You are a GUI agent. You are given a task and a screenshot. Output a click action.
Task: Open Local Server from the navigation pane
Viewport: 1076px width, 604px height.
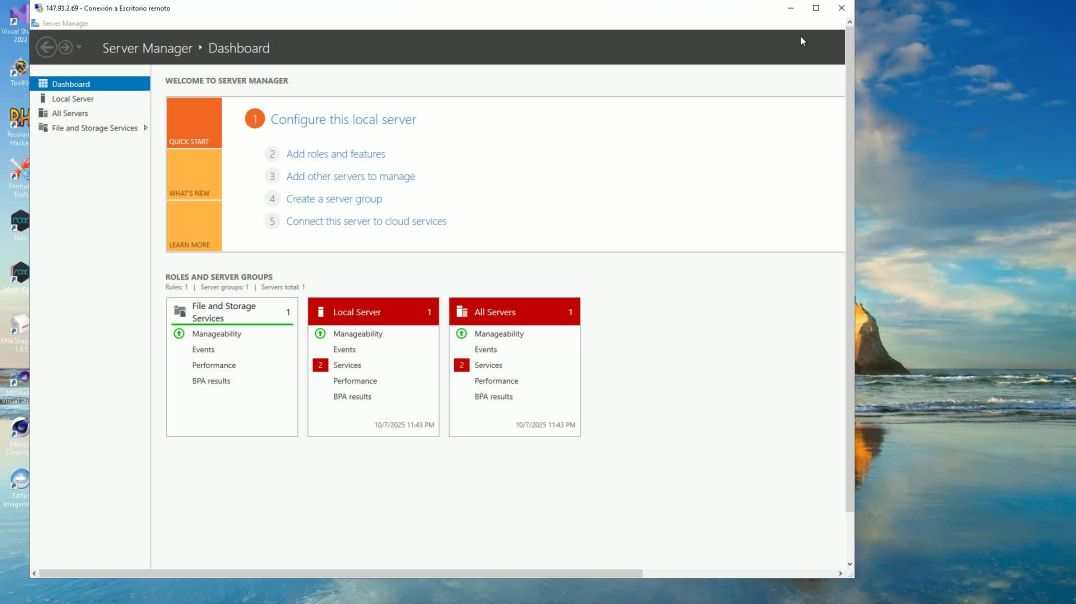(x=70, y=98)
